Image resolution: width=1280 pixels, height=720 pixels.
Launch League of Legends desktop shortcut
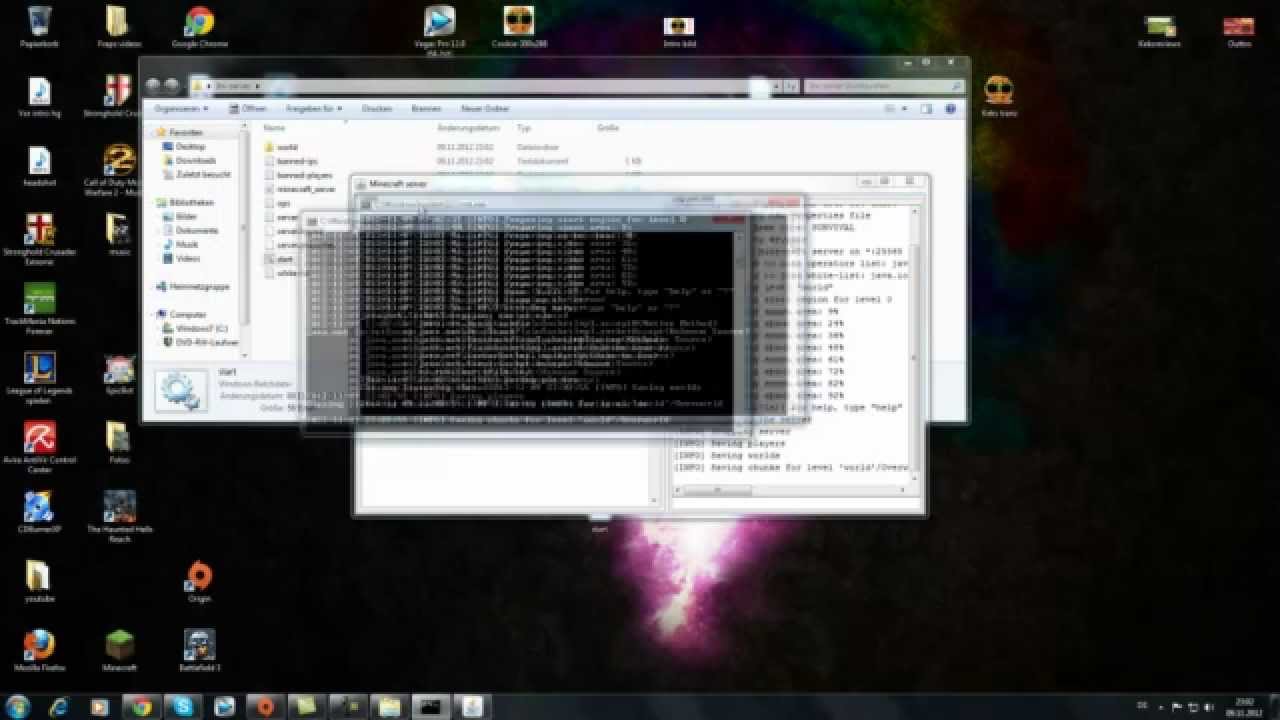(39, 378)
